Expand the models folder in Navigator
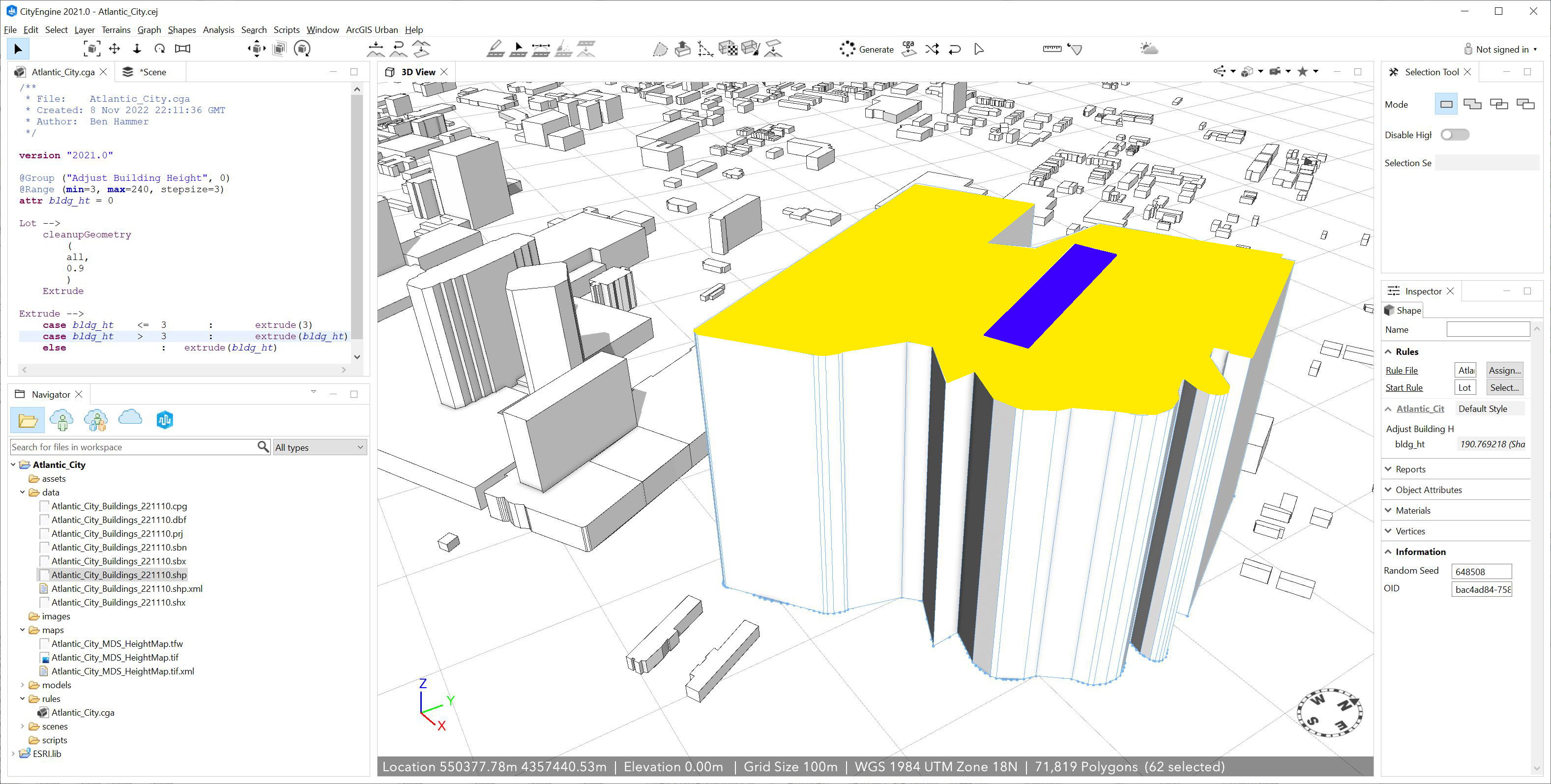 (23, 685)
